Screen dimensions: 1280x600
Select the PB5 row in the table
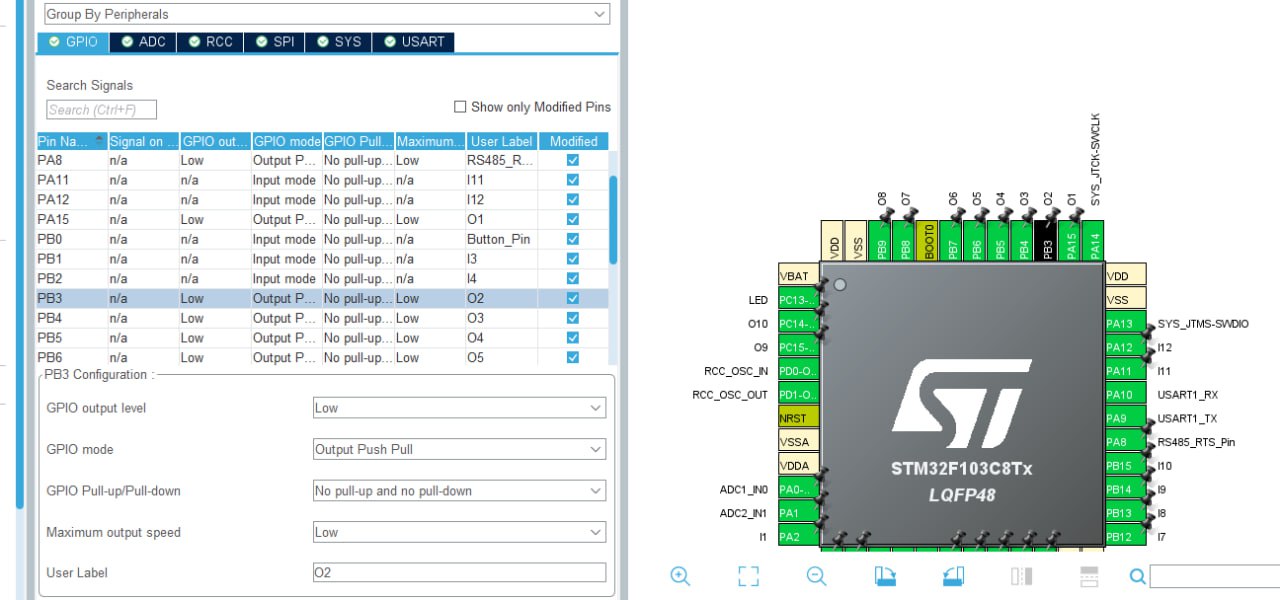(322, 338)
